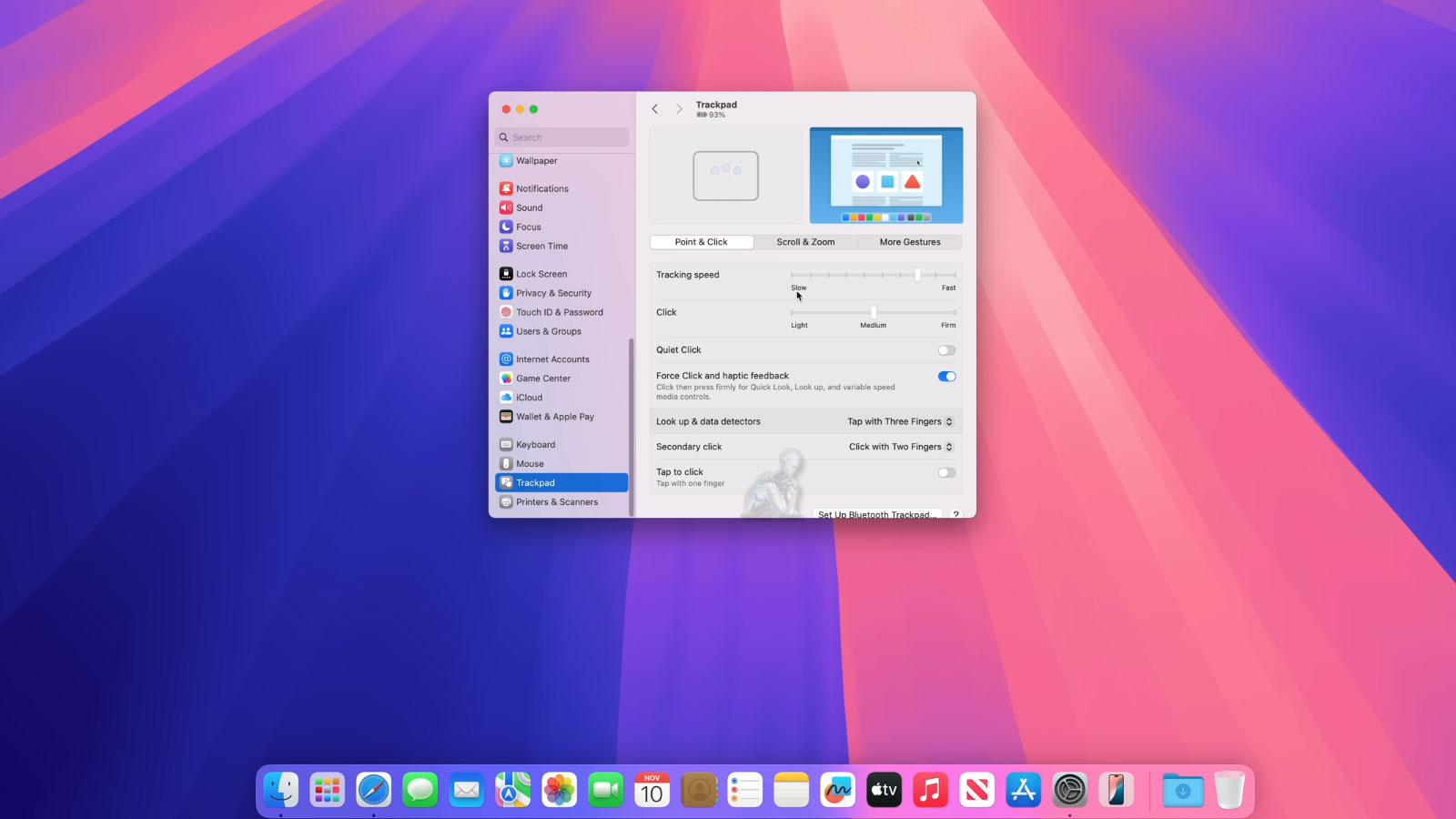Open the Help question mark button

(x=955, y=514)
